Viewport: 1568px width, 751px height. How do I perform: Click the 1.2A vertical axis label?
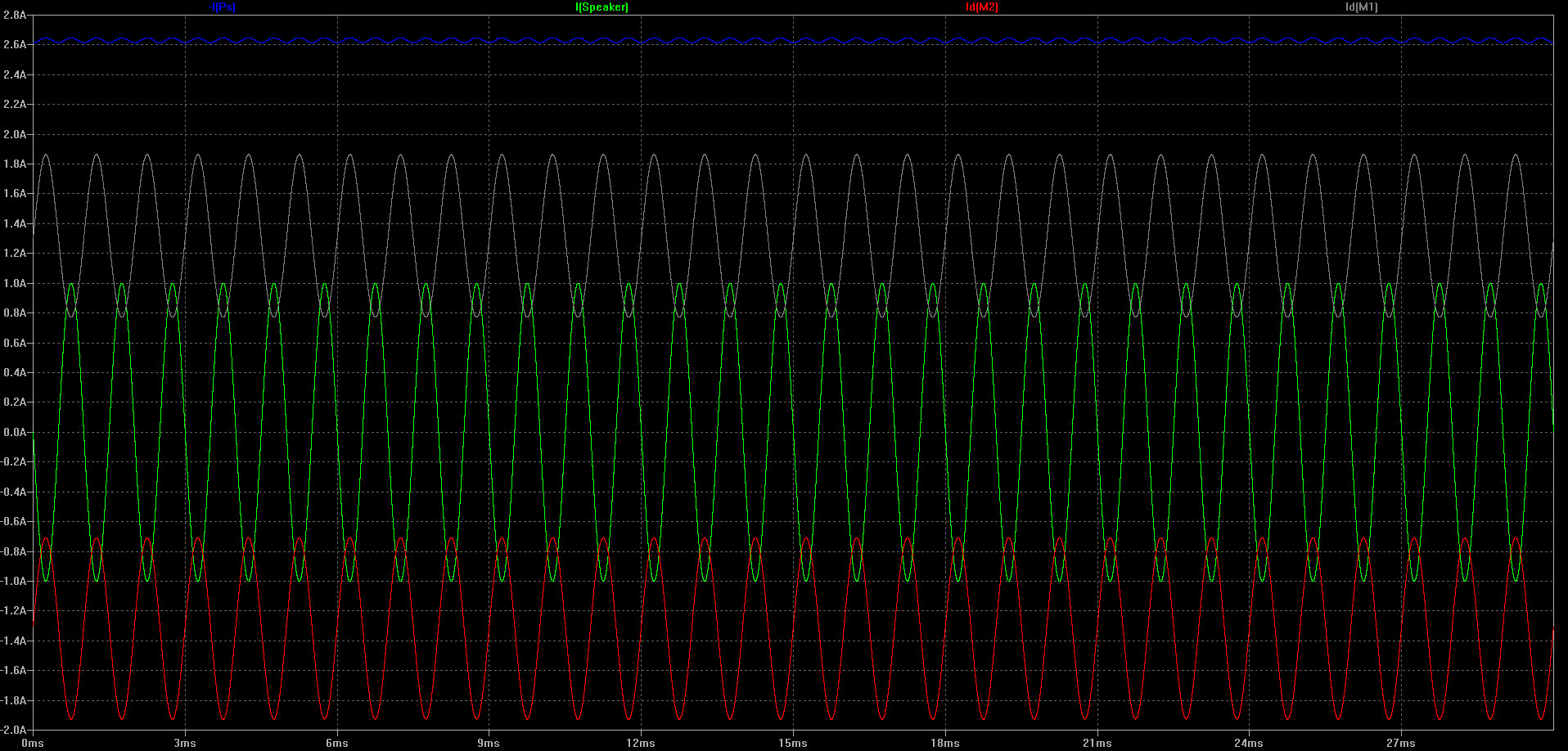[15, 253]
